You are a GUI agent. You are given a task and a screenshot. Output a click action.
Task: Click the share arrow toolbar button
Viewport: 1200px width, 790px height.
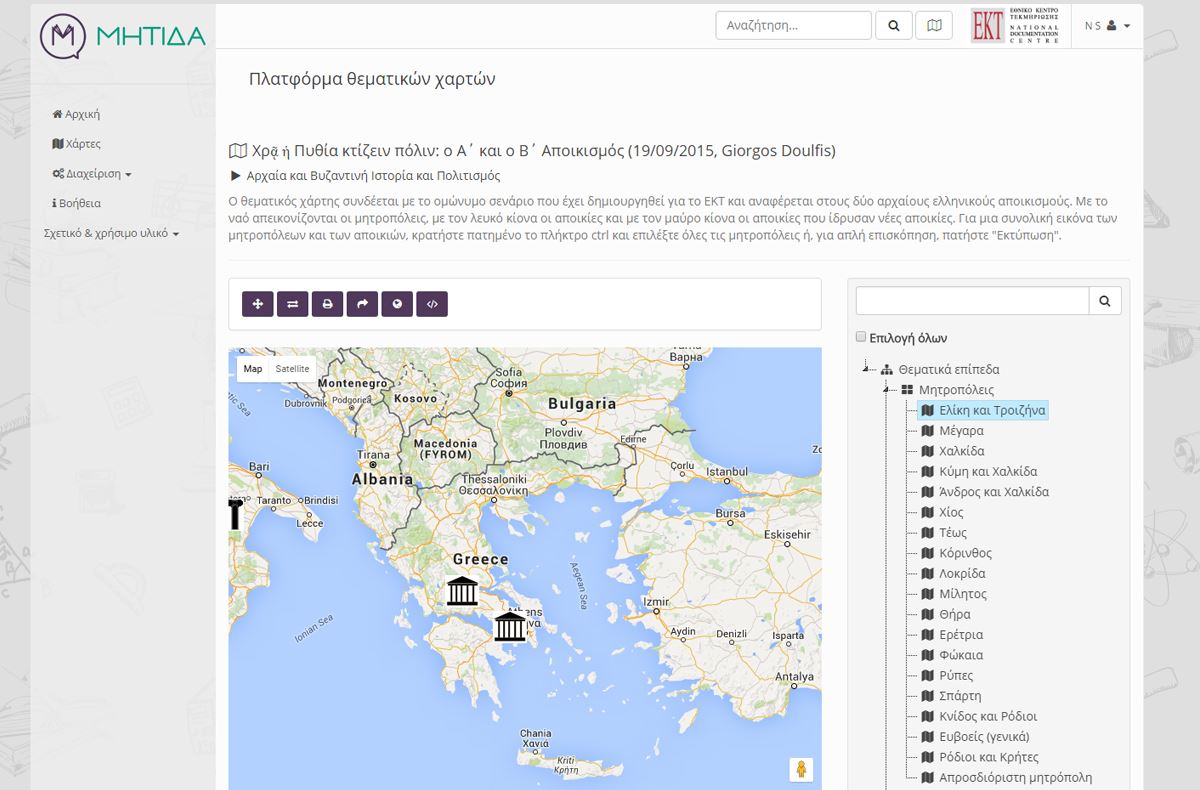362,304
